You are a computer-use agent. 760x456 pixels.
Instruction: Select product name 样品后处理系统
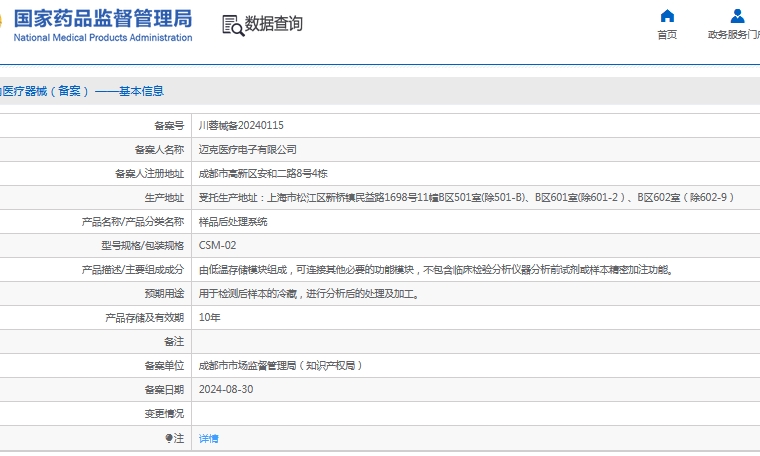[x=233, y=221]
